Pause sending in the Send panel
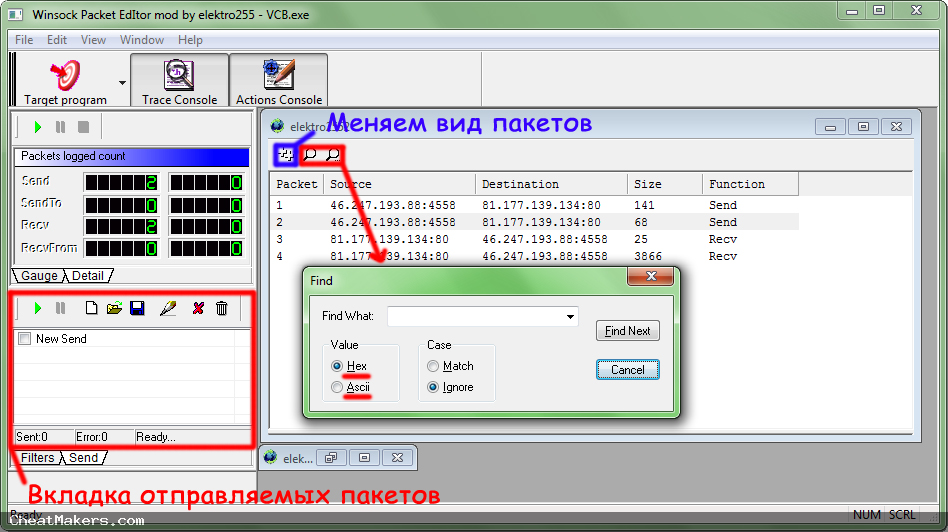Screen dimensions: 948x532 click(60, 308)
